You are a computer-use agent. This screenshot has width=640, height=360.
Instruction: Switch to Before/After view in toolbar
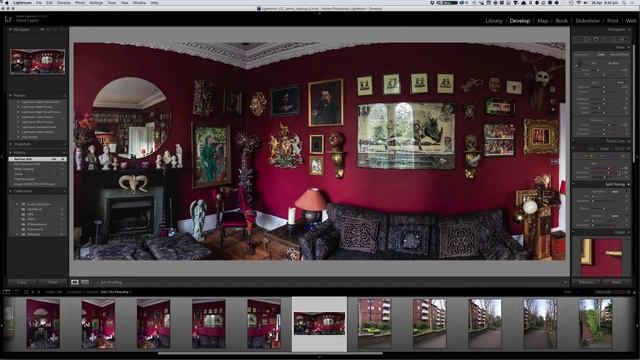(84, 282)
